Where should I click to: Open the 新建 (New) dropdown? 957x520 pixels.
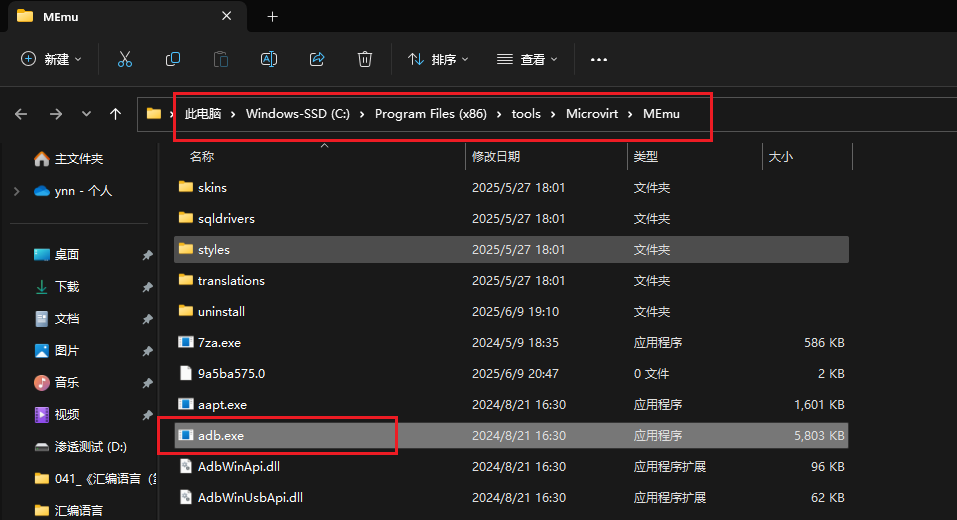(52, 59)
